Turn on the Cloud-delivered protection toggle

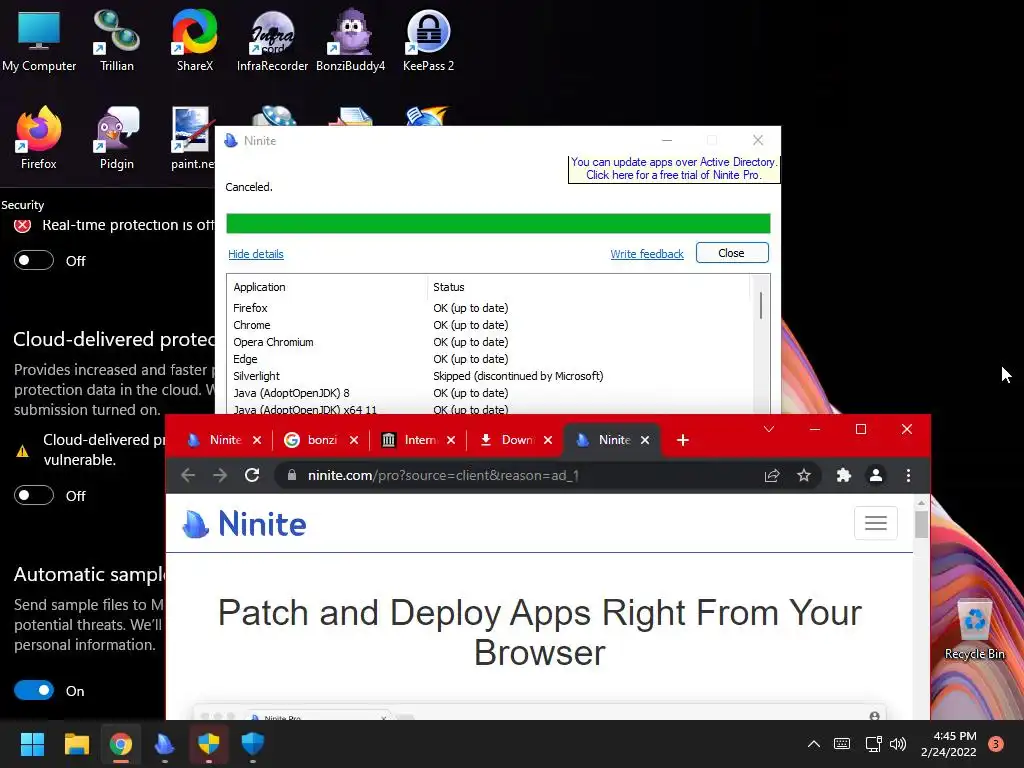point(34,496)
